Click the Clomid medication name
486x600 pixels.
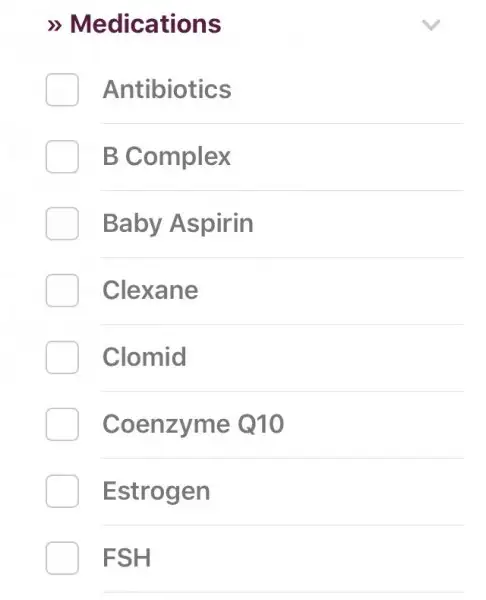(x=144, y=357)
